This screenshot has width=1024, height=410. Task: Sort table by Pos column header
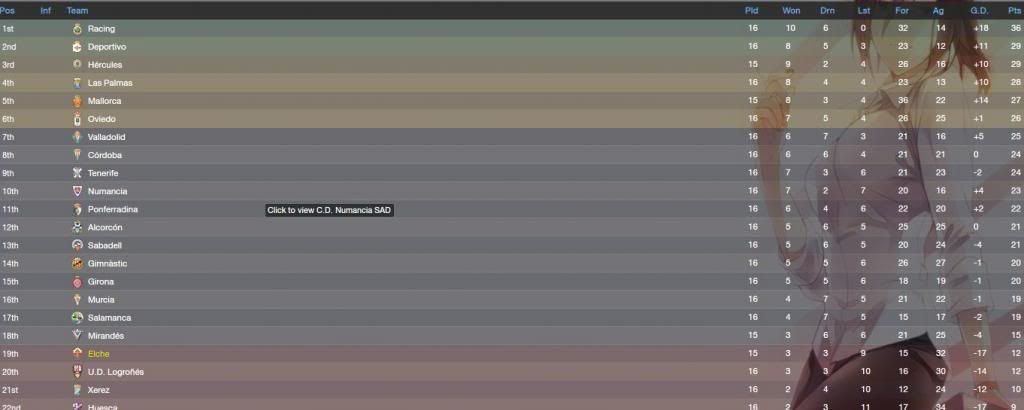pyautogui.click(x=7, y=10)
